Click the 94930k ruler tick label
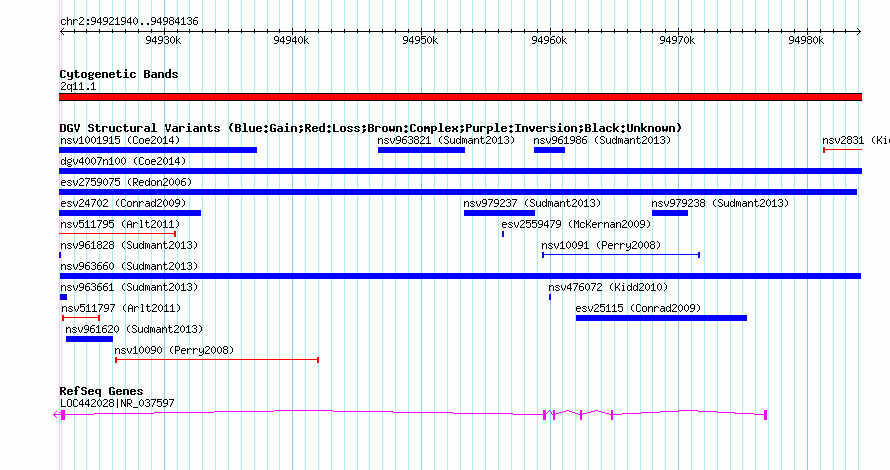 (163, 40)
